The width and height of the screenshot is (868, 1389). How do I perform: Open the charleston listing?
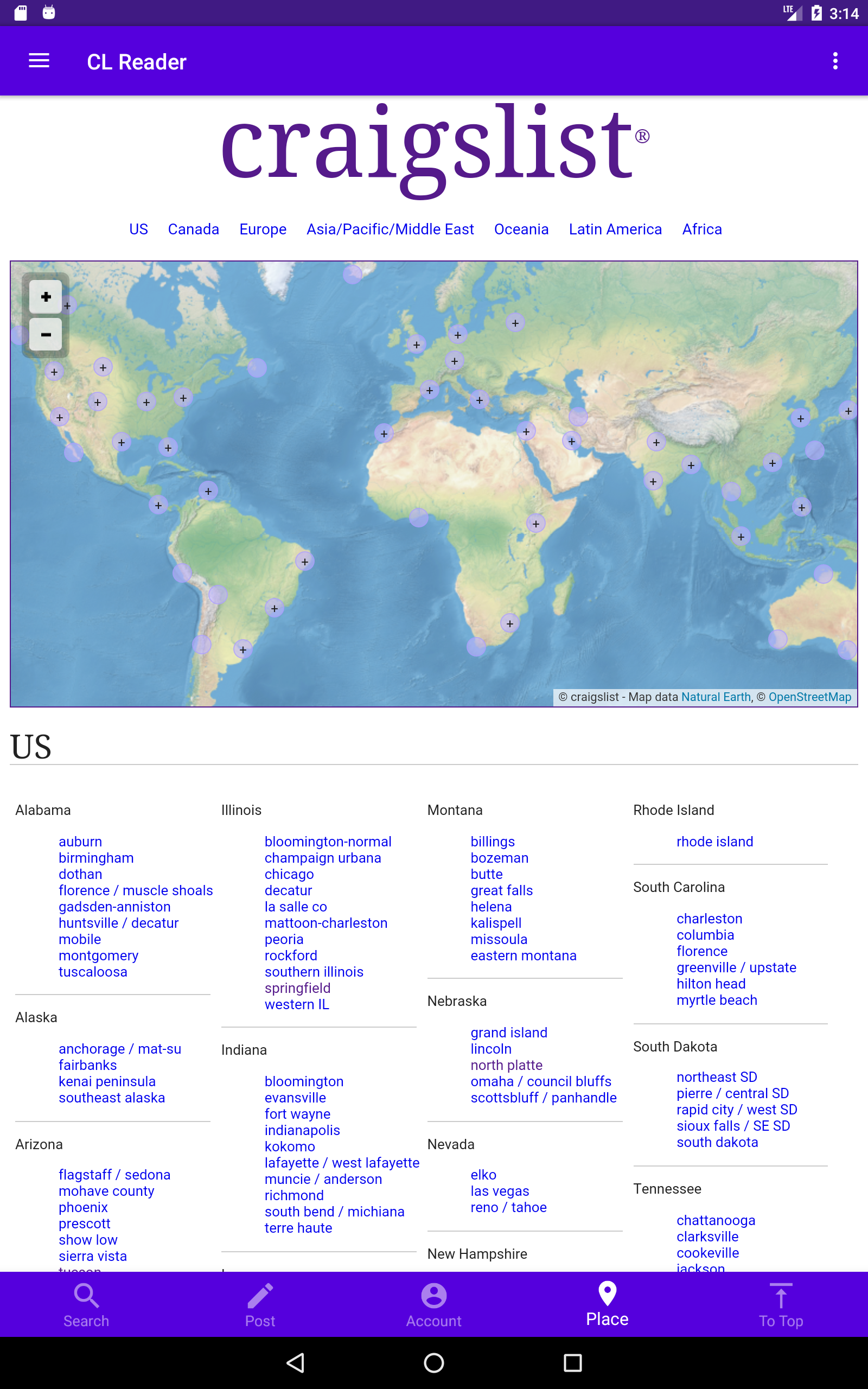[x=710, y=919]
